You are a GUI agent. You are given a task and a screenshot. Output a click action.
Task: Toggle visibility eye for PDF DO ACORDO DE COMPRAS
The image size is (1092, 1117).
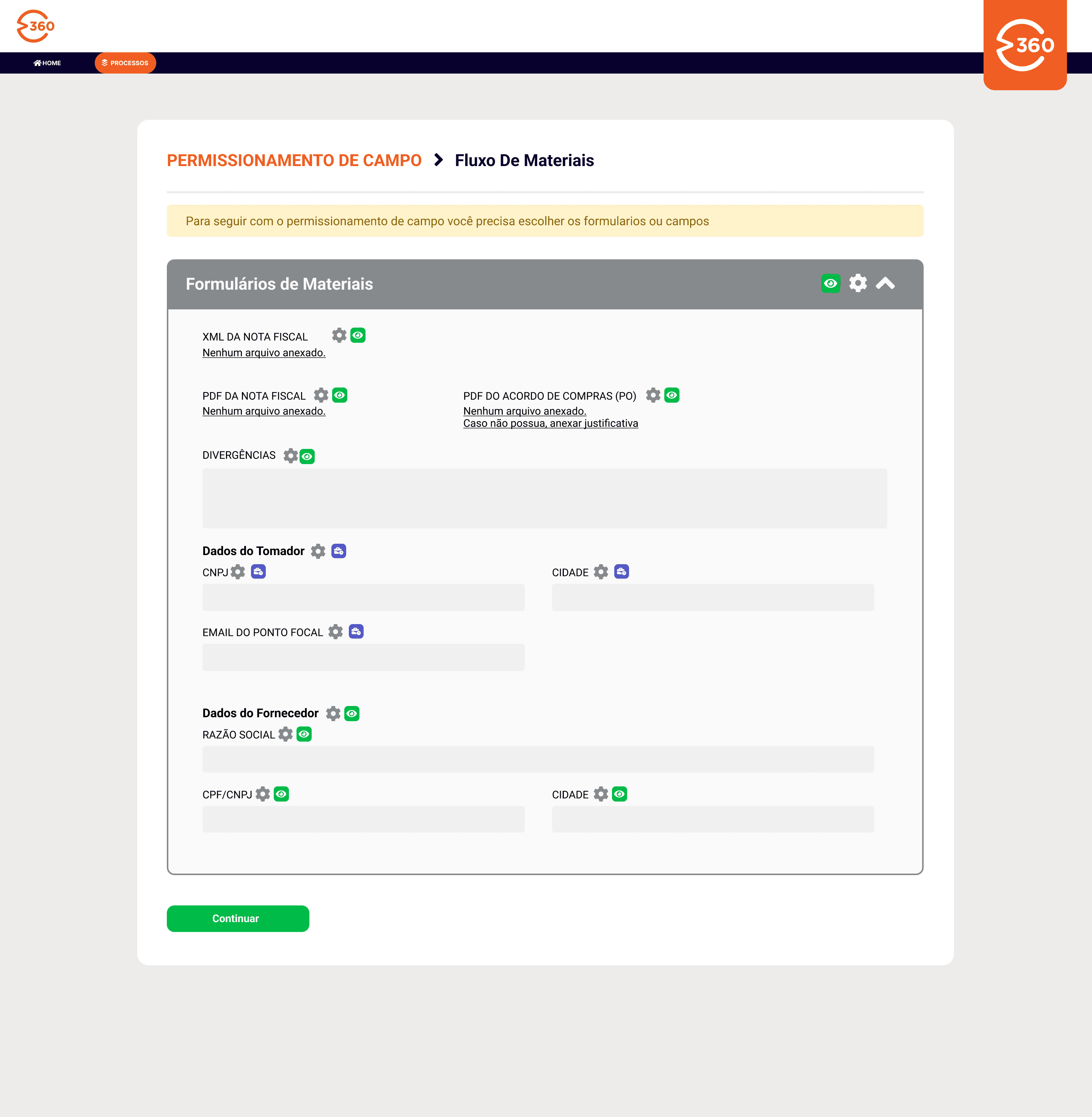tap(672, 395)
